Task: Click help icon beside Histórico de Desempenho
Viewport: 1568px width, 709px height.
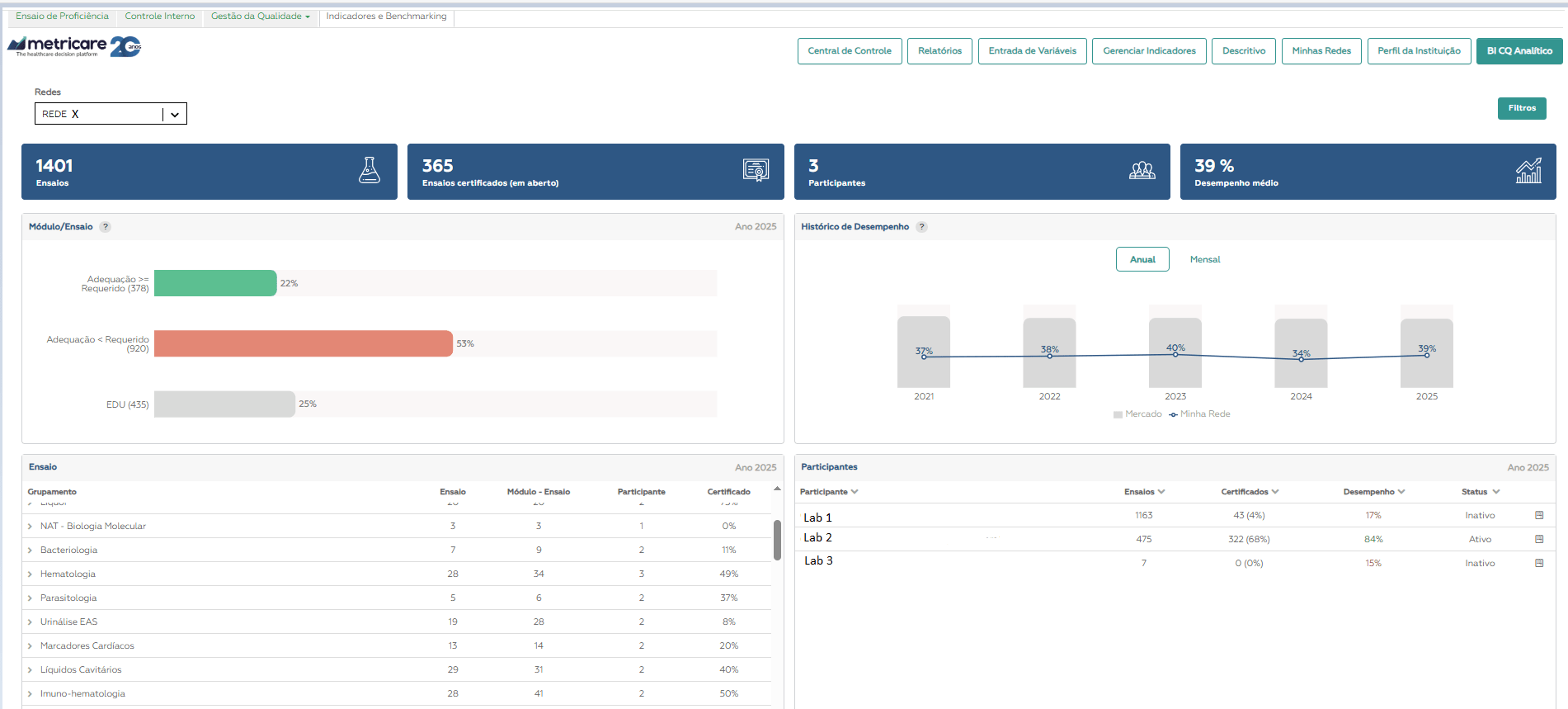Action: tap(922, 227)
